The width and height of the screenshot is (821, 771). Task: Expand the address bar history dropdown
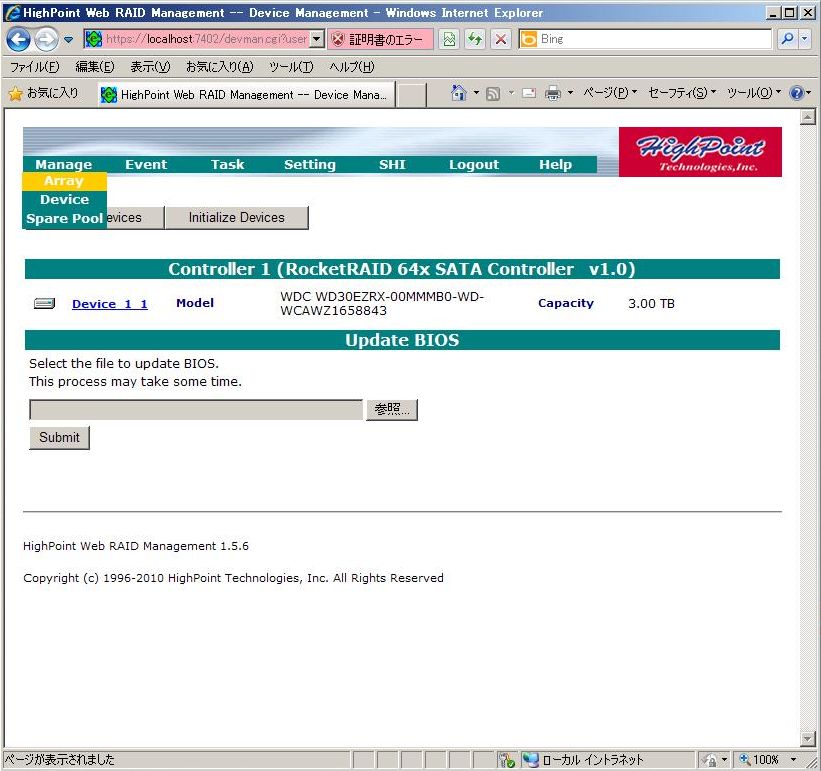point(316,39)
